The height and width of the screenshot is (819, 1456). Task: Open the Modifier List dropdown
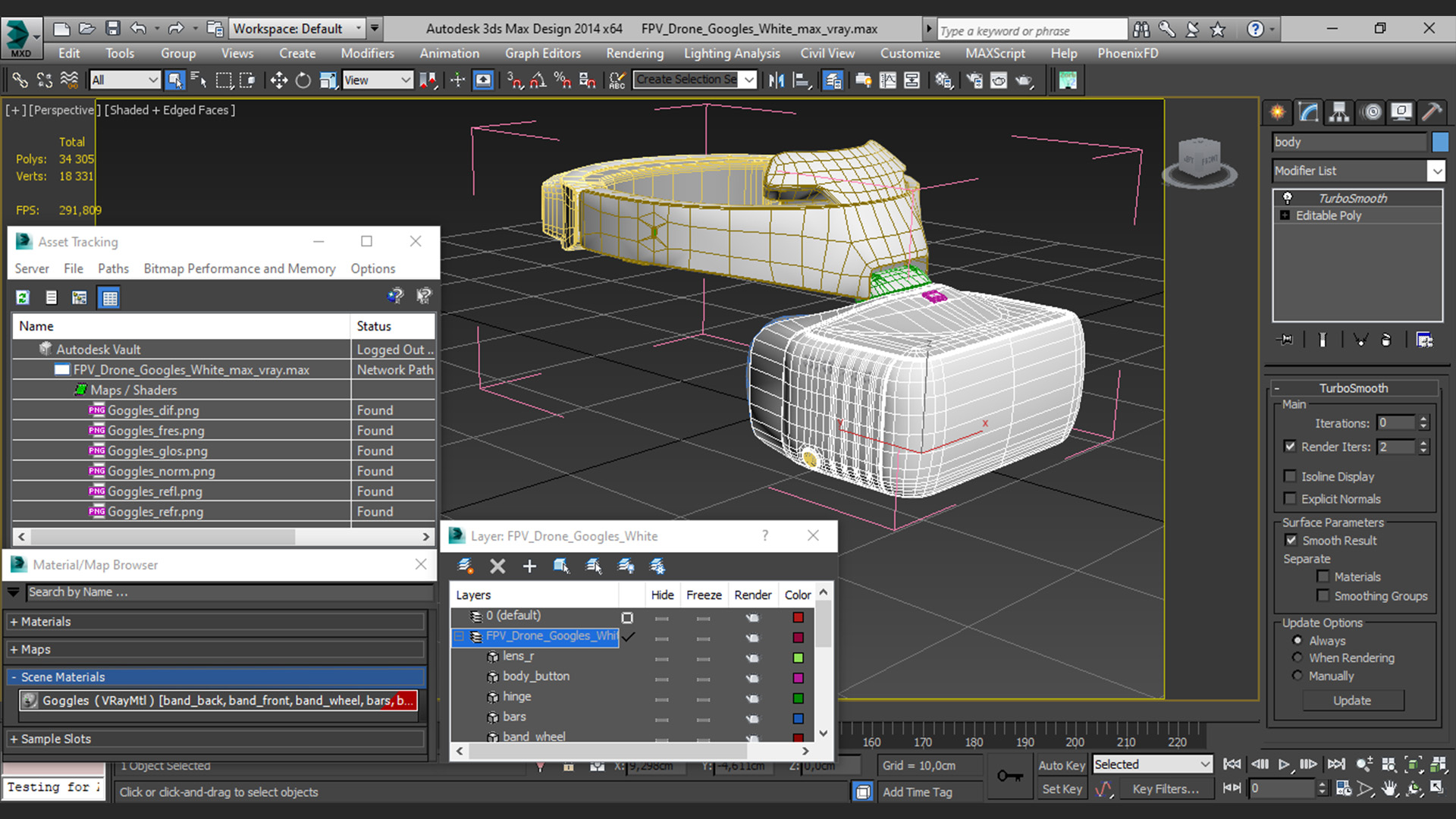[x=1436, y=171]
